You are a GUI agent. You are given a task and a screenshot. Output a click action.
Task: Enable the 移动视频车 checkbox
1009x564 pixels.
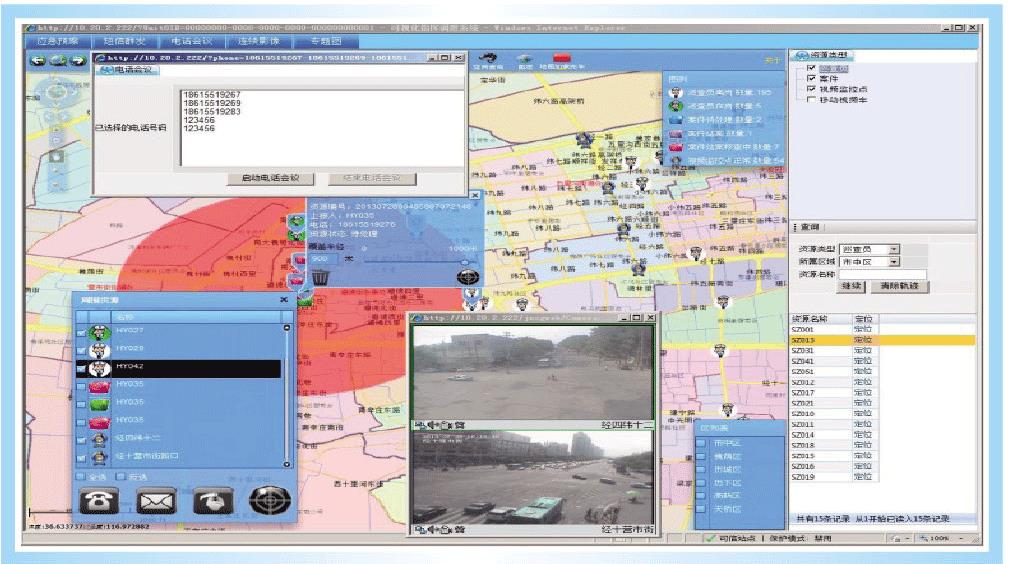(811, 99)
